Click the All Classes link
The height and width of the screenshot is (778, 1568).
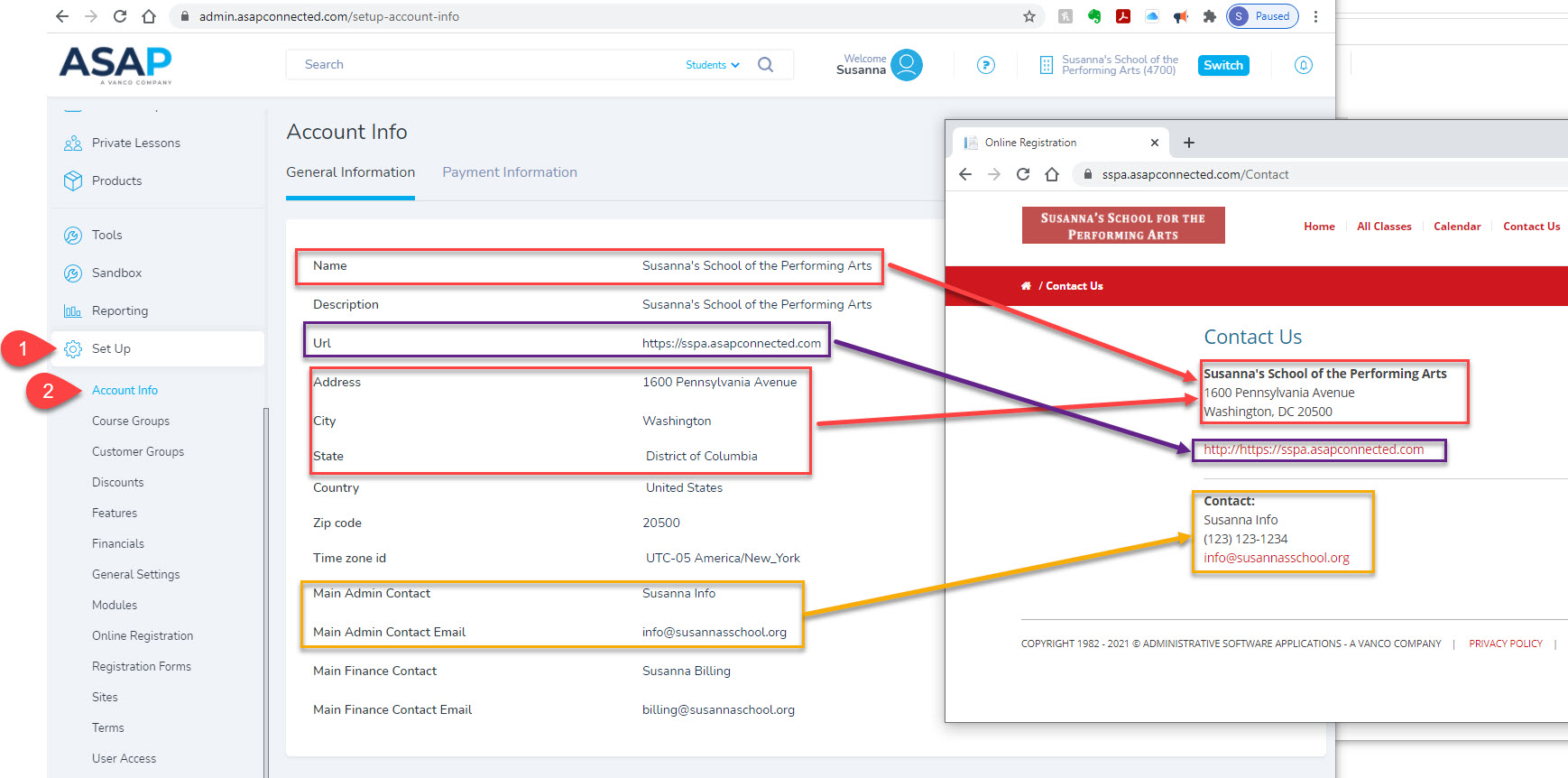pos(1384,227)
